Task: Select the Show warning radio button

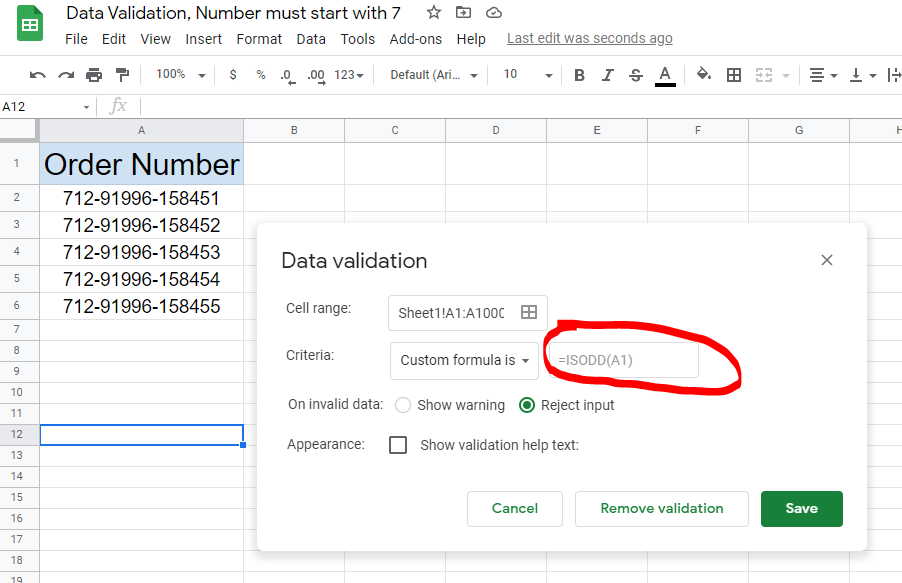Action: tap(403, 405)
